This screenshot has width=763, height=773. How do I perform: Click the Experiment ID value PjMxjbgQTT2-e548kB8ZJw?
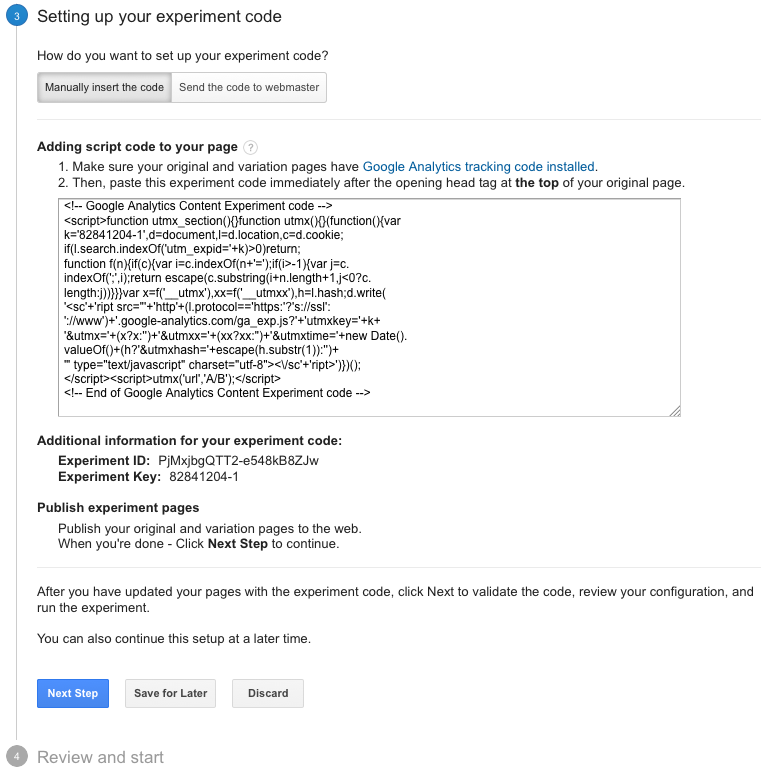point(238,460)
